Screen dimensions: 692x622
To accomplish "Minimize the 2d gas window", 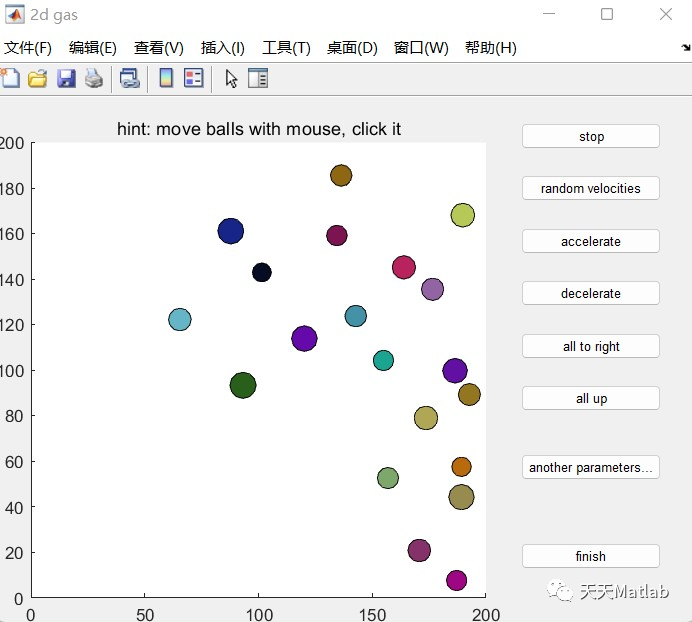I will point(549,14).
